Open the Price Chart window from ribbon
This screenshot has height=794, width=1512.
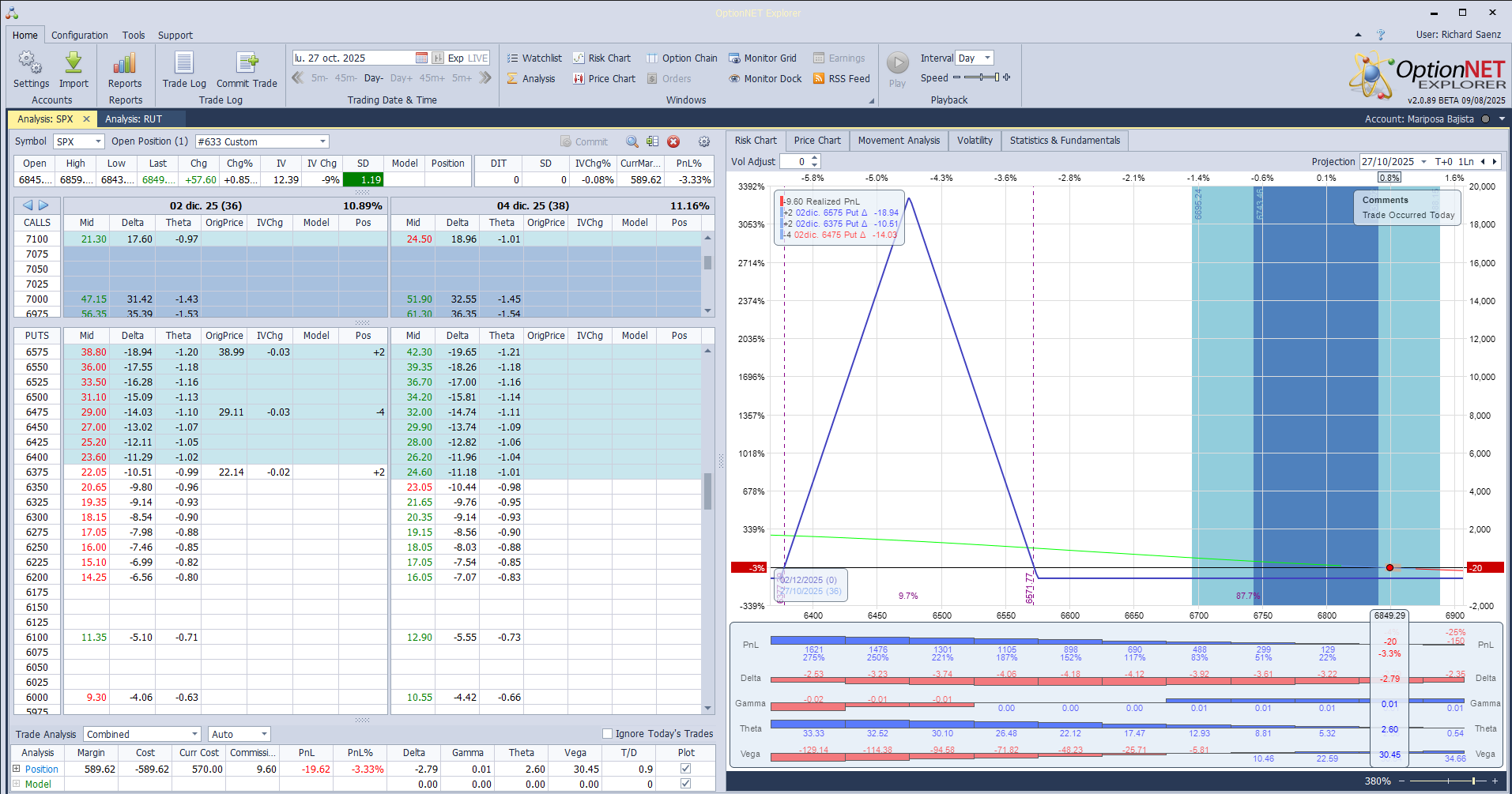604,78
